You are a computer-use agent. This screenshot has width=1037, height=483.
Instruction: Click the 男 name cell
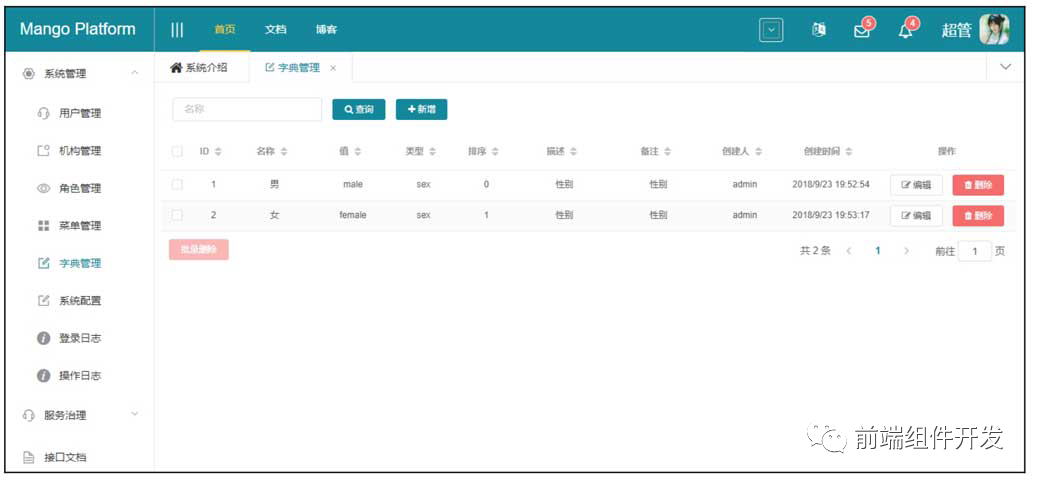[x=274, y=185]
